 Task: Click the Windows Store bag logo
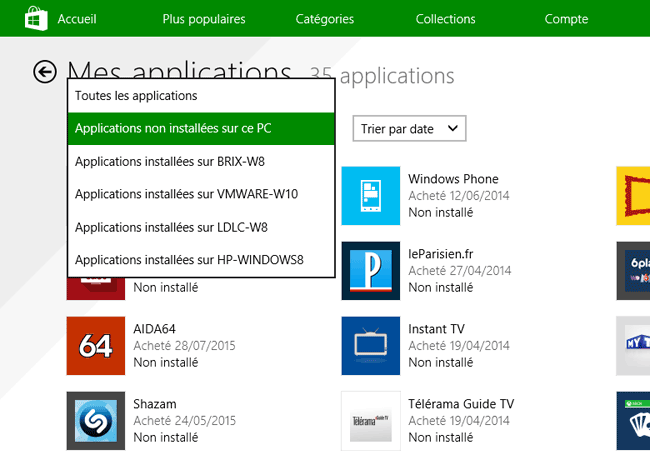36,19
